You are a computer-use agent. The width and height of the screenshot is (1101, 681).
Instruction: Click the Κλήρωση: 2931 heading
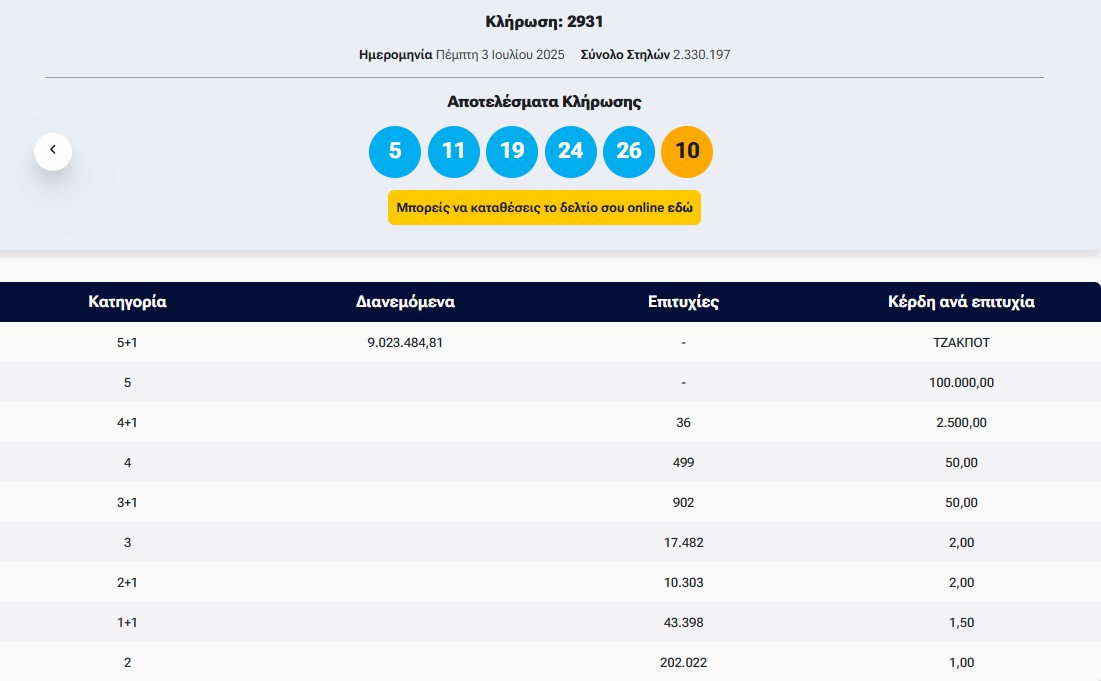(x=544, y=22)
